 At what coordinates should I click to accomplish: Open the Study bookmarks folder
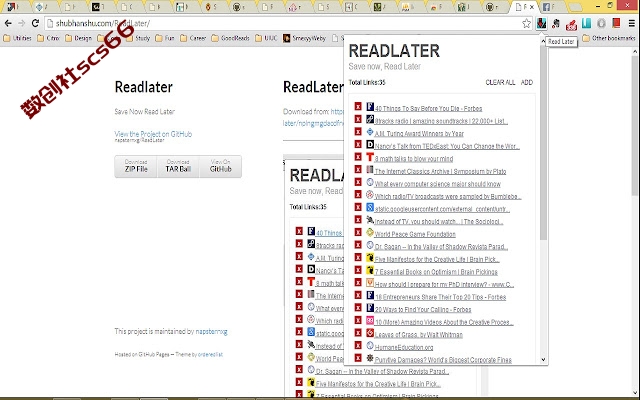pyautogui.click(x=138, y=38)
